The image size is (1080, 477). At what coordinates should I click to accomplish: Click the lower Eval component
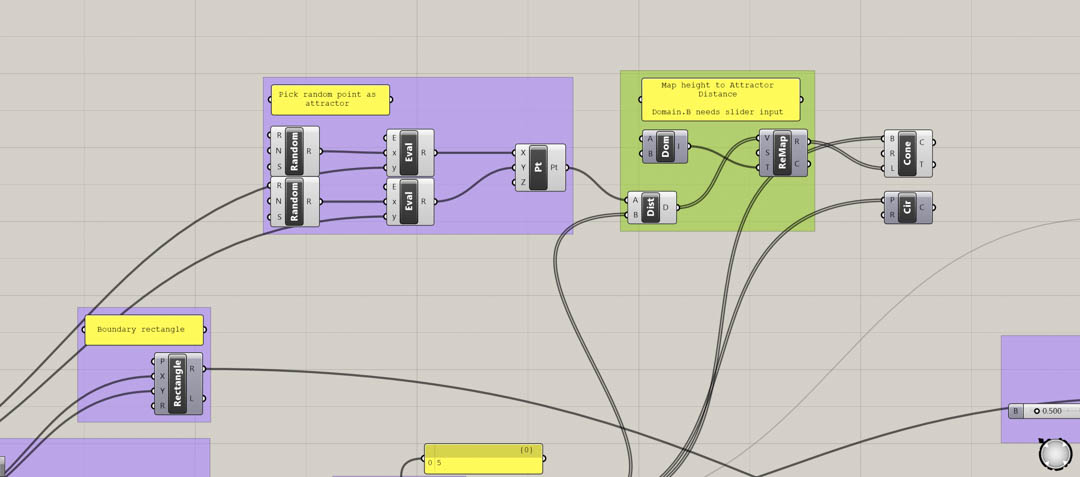click(409, 202)
